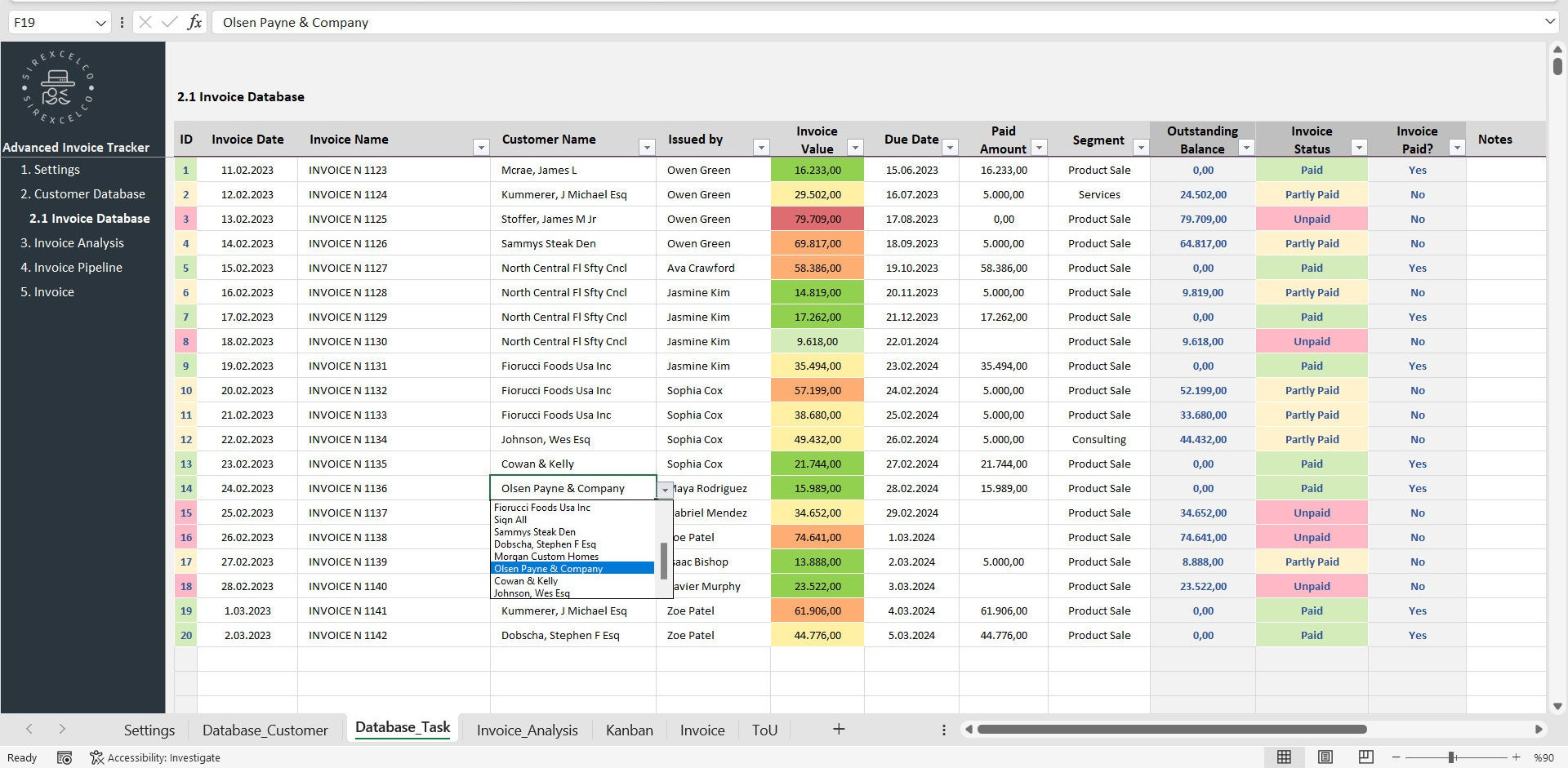Switch to the Invoice_Analysis sheet tab
The height and width of the screenshot is (768, 1568).
pyautogui.click(x=527, y=730)
